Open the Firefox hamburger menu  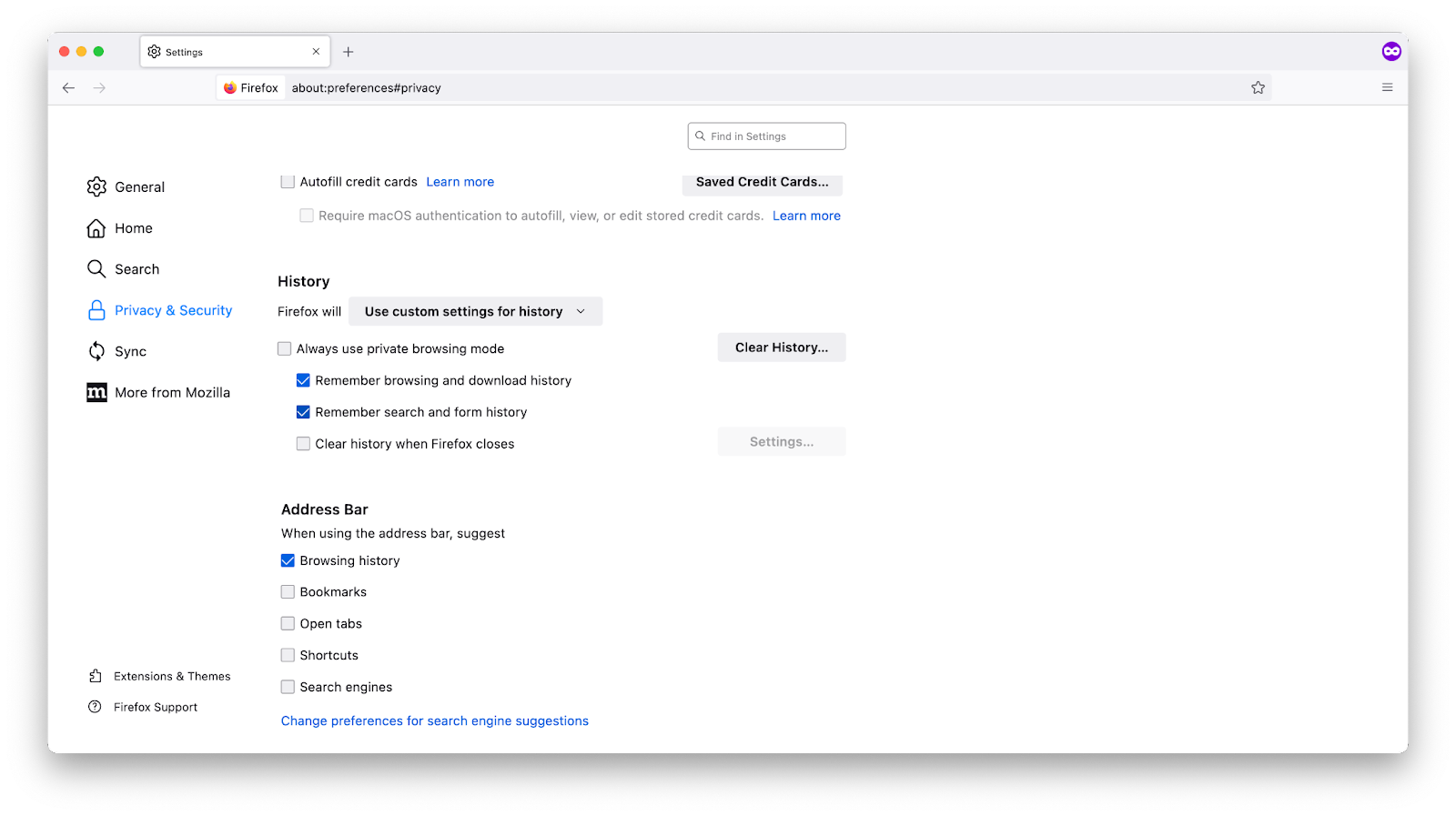(x=1387, y=87)
